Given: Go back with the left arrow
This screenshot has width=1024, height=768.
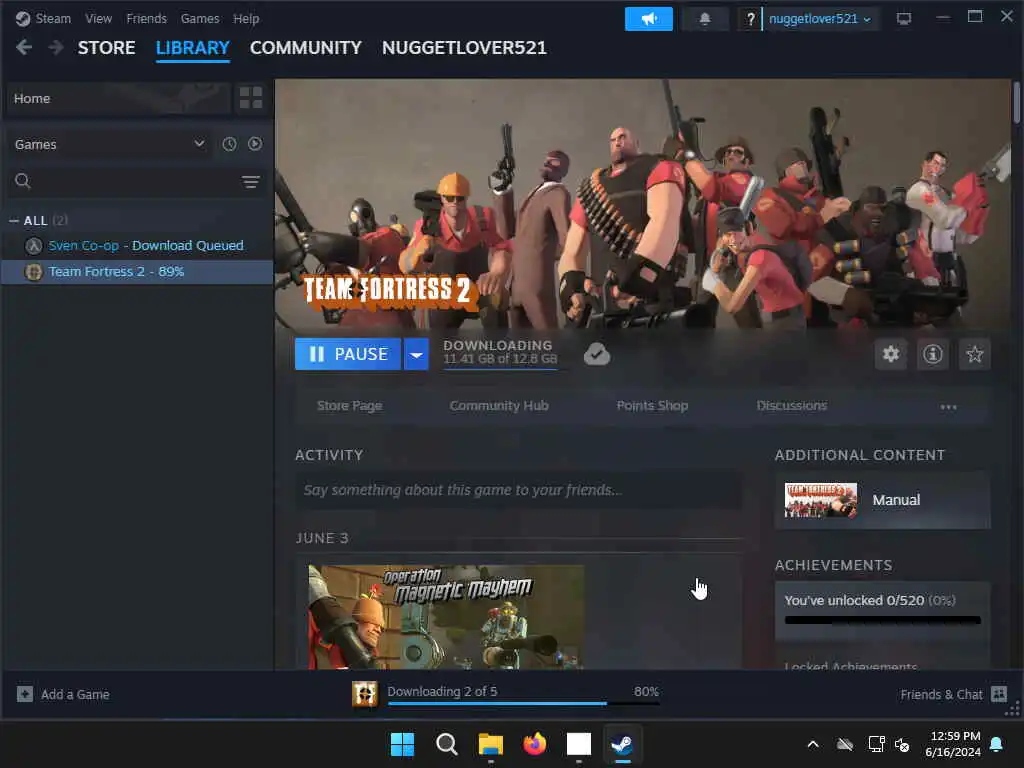Looking at the screenshot, I should (24, 47).
